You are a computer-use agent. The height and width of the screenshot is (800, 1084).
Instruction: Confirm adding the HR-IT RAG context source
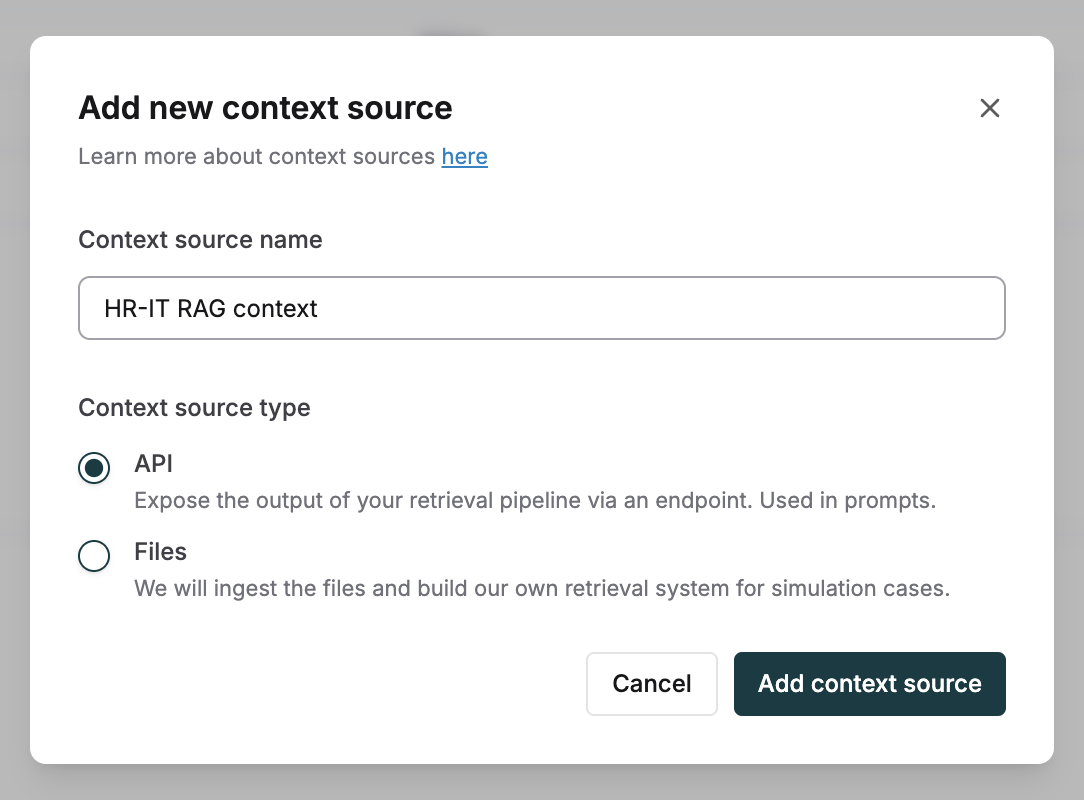tap(869, 684)
